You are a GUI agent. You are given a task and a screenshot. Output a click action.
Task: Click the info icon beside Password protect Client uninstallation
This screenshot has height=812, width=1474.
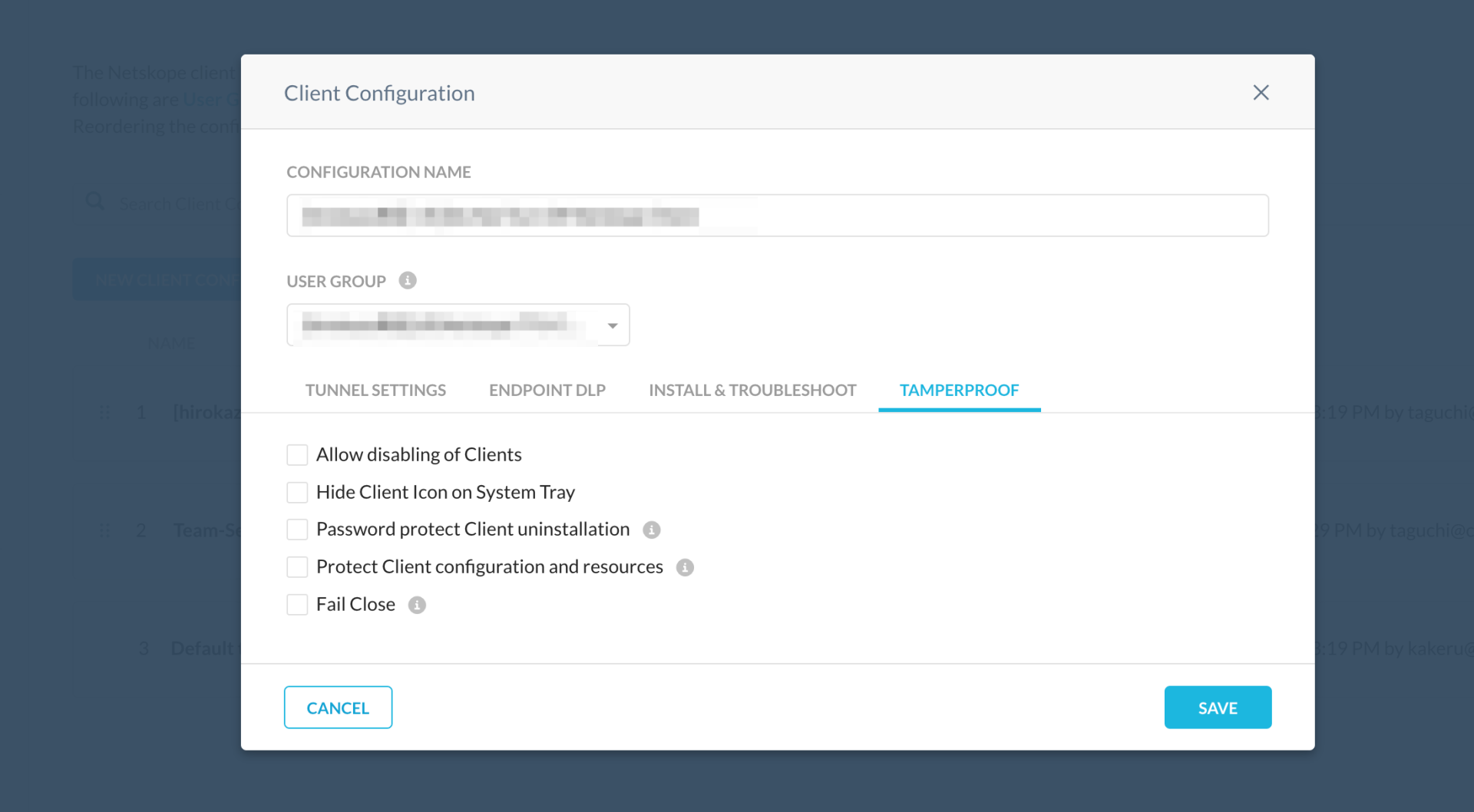point(651,530)
